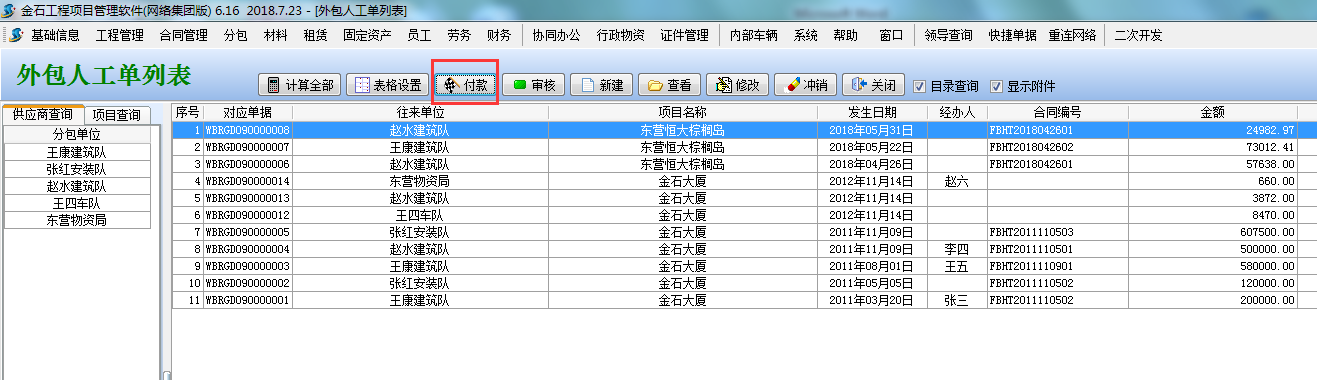
Task: Open the 帮助 menu
Action: click(845, 35)
